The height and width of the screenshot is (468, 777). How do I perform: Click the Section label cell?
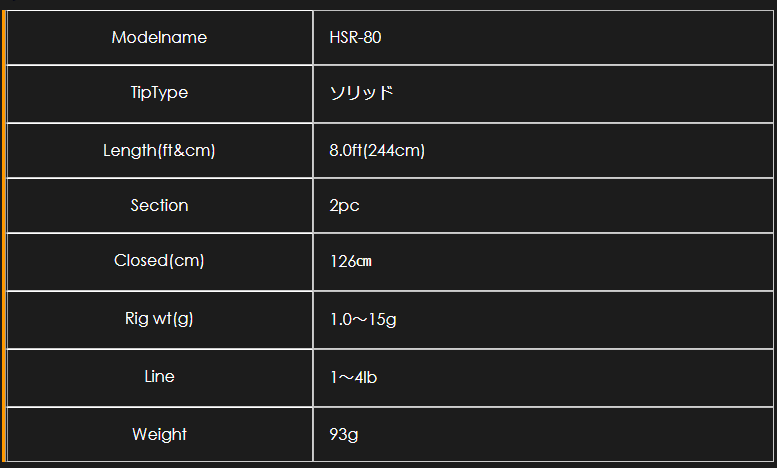[x=159, y=205]
